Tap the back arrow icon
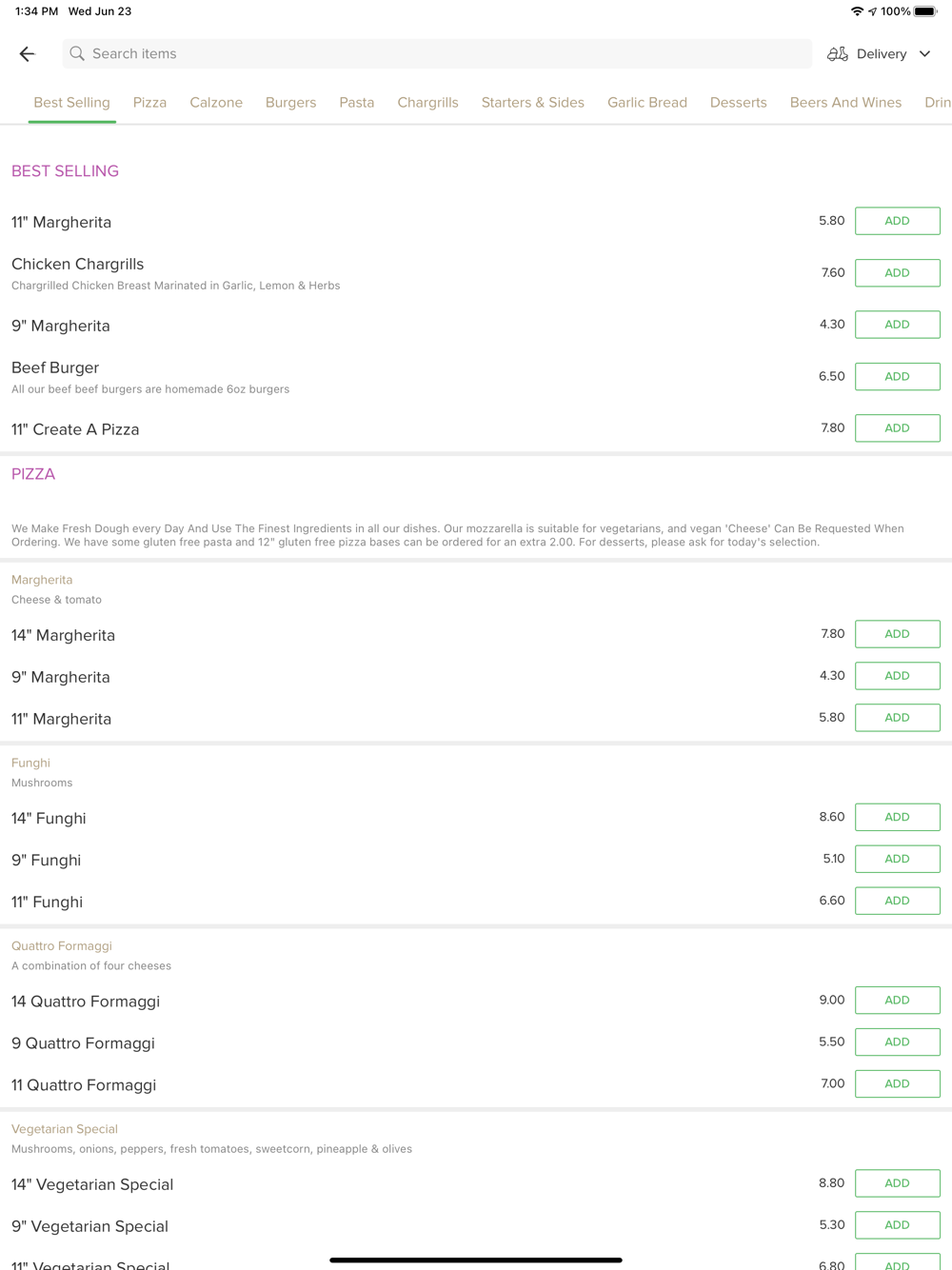952x1270 pixels. (x=27, y=54)
